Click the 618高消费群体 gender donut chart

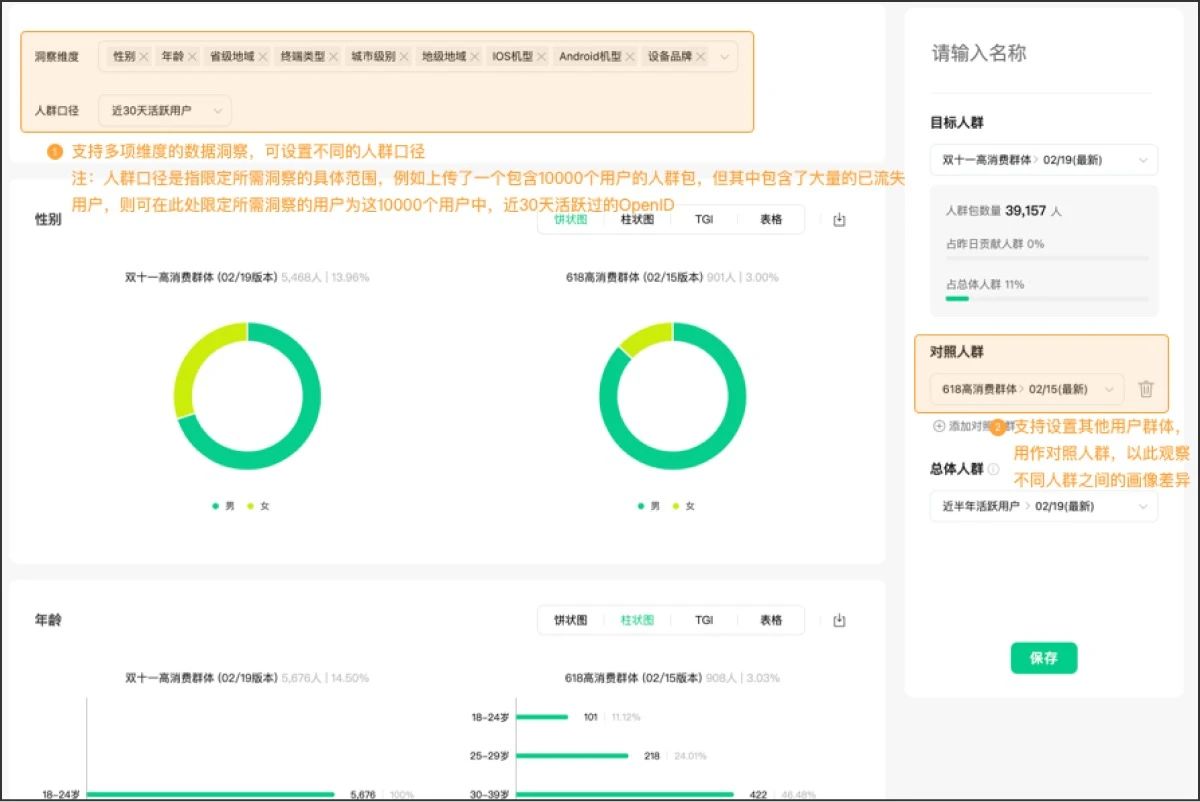(673, 396)
